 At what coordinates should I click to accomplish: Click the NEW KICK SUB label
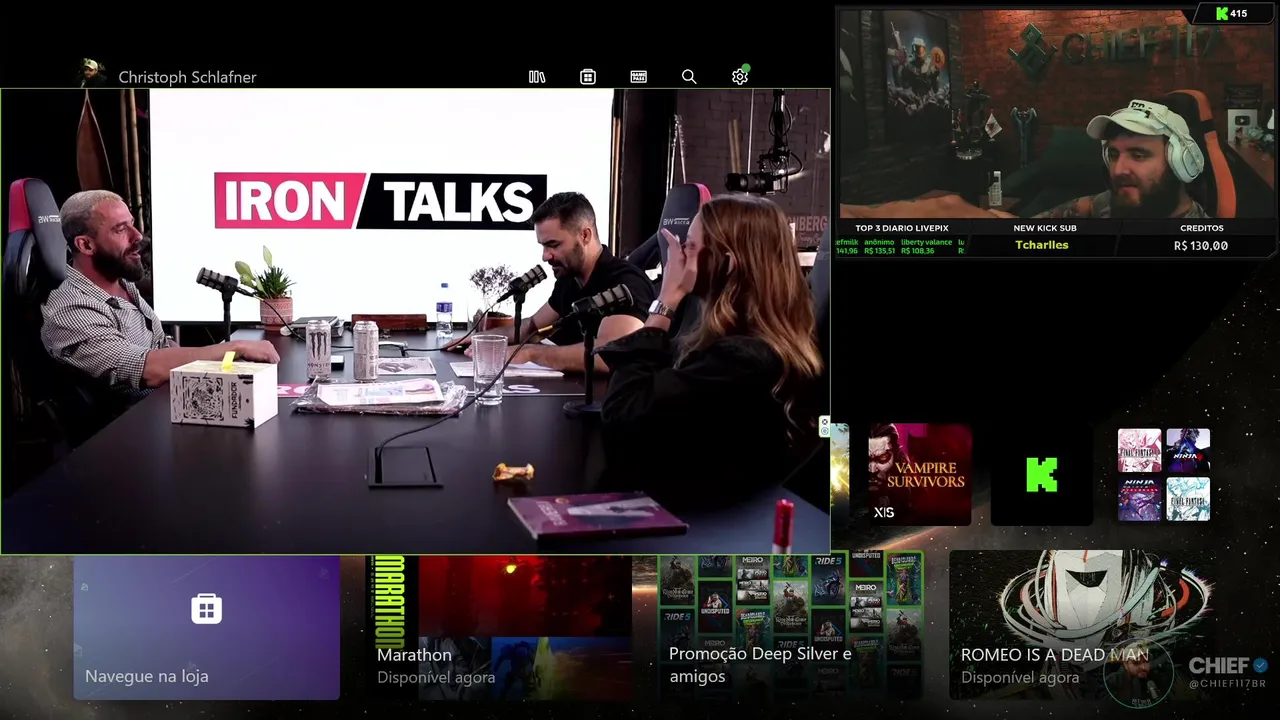tap(1044, 228)
